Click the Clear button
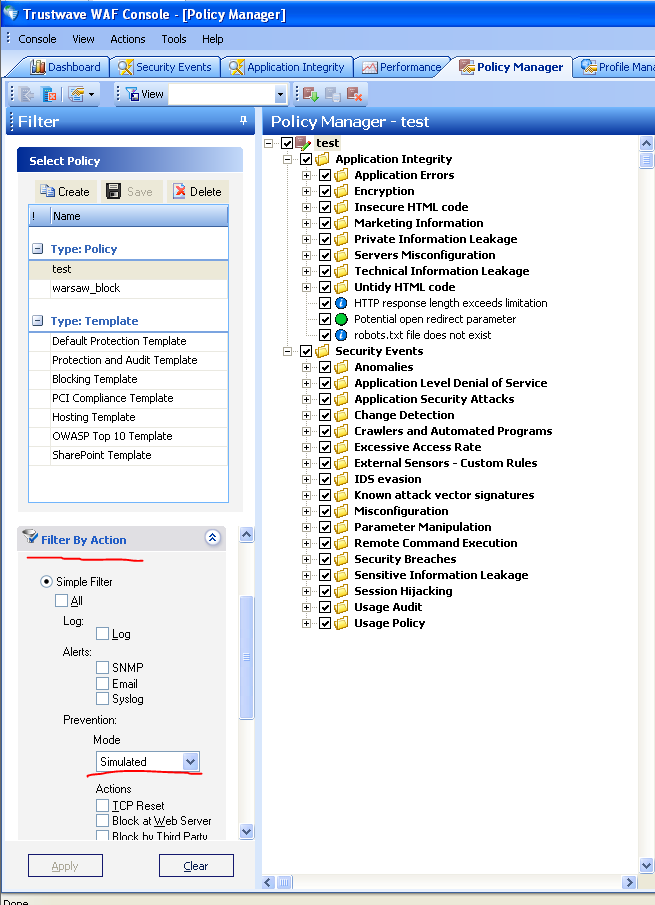Screen dimensions: 655x905 pyautogui.click(x=196, y=866)
